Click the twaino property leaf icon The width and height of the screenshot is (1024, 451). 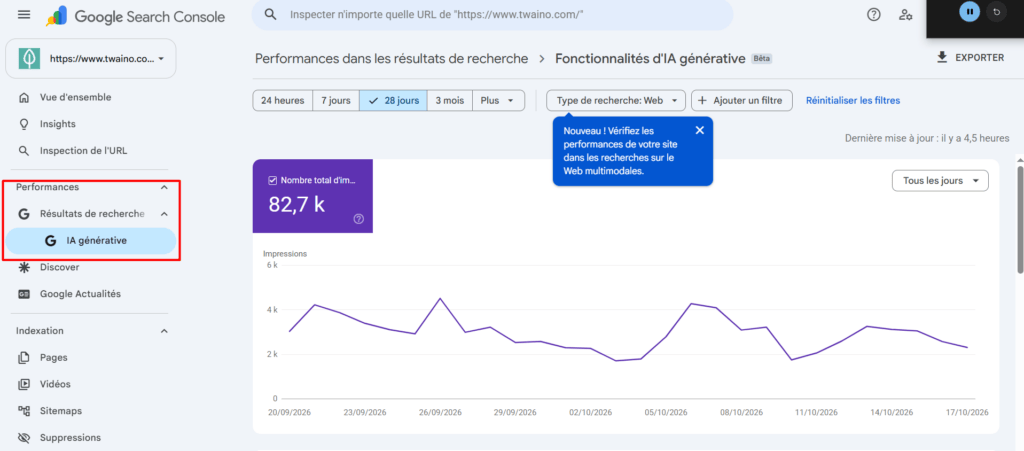click(x=27, y=58)
